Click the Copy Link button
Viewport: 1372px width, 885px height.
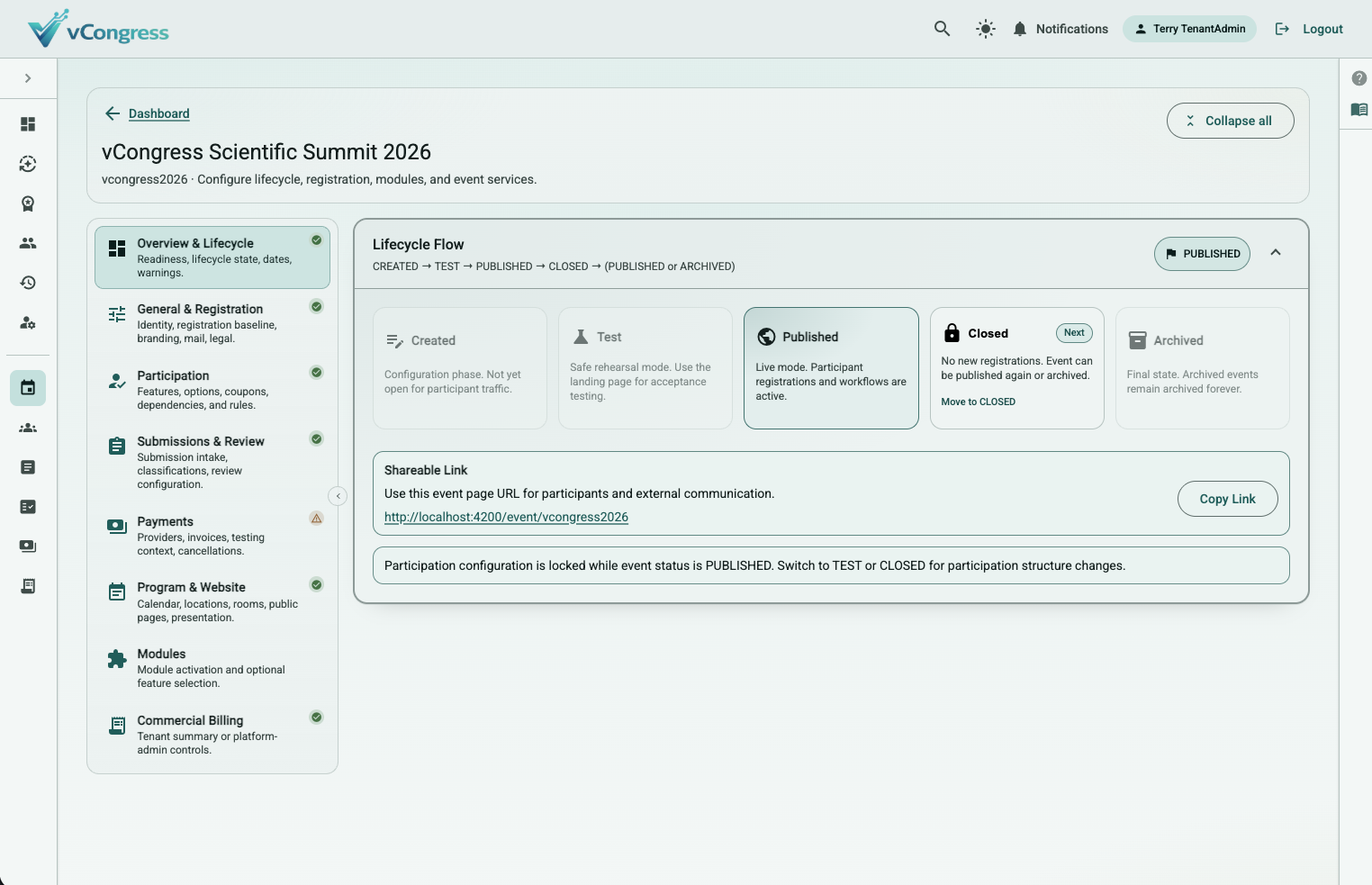tap(1227, 499)
